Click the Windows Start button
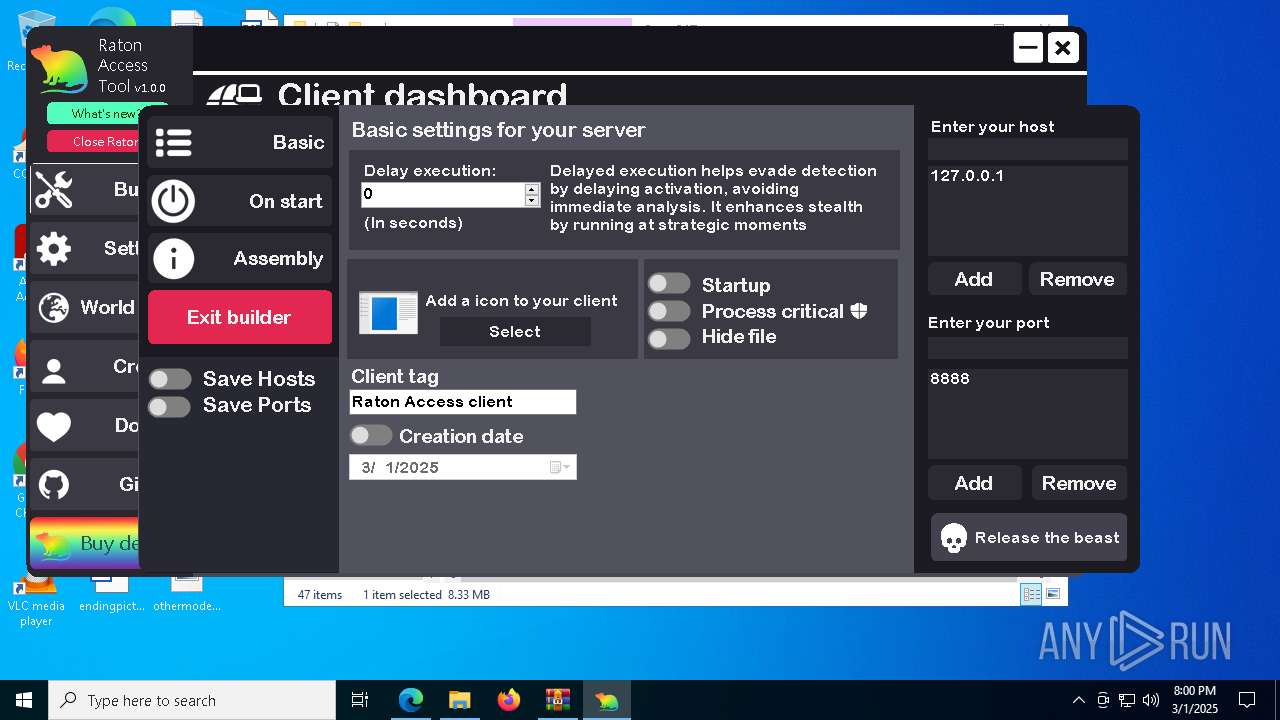The width and height of the screenshot is (1280, 720). pyautogui.click(x=24, y=700)
